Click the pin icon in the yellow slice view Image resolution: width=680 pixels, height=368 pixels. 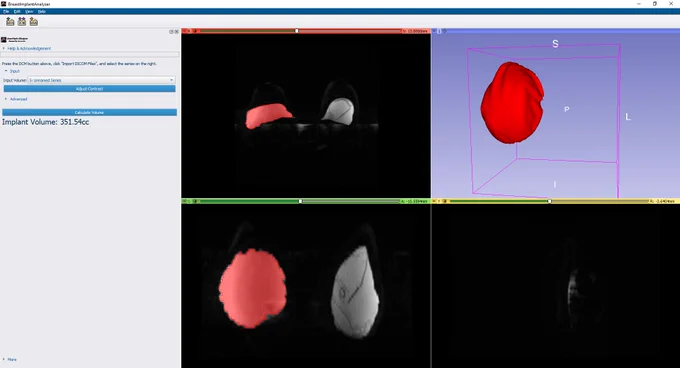[x=435, y=201]
